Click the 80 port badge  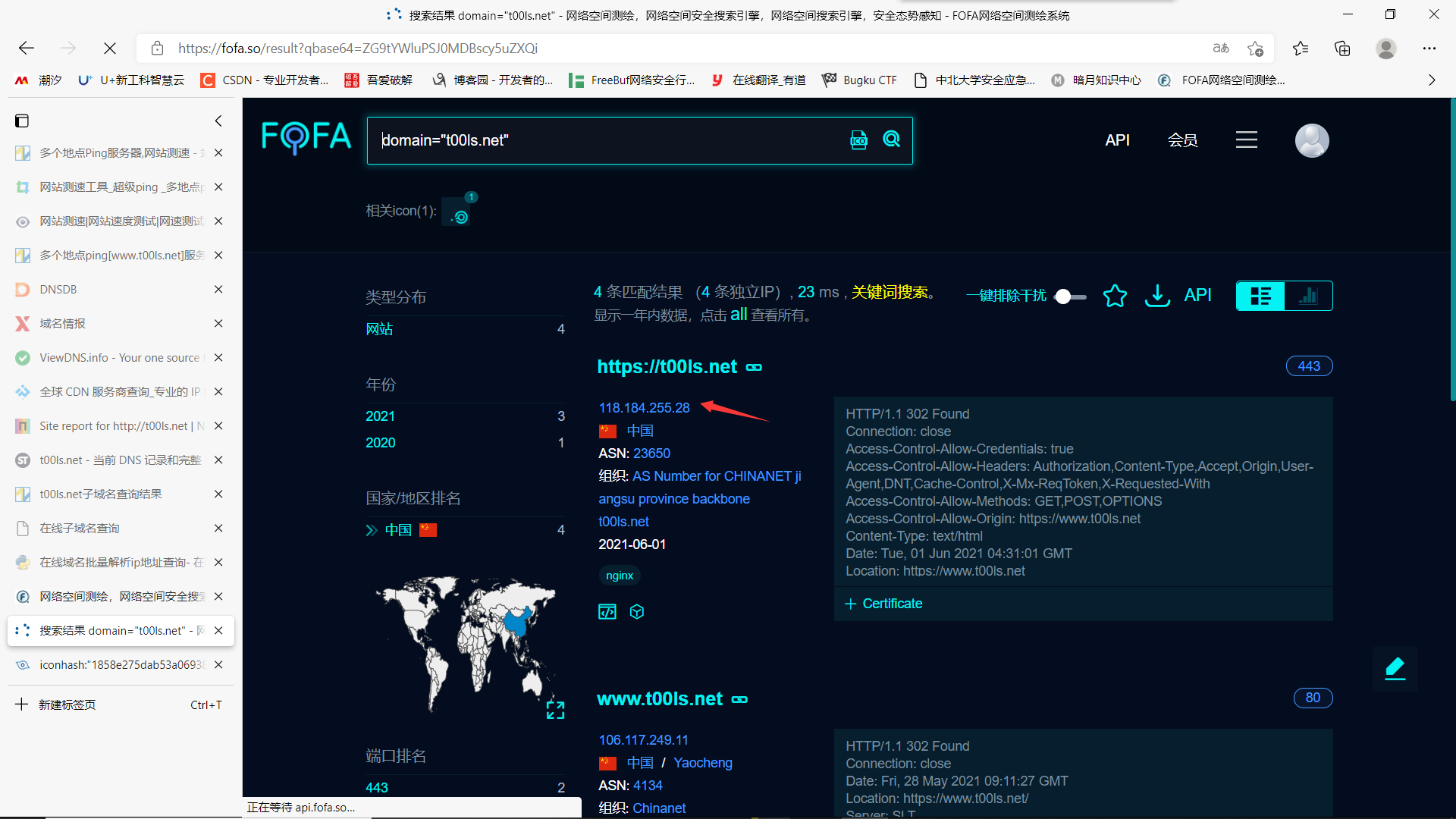(1313, 698)
